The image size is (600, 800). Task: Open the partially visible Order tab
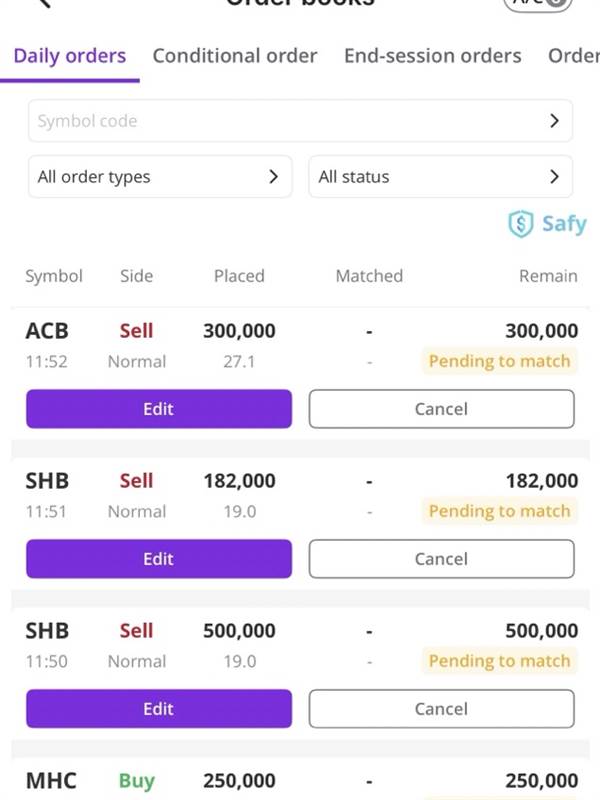pos(573,56)
